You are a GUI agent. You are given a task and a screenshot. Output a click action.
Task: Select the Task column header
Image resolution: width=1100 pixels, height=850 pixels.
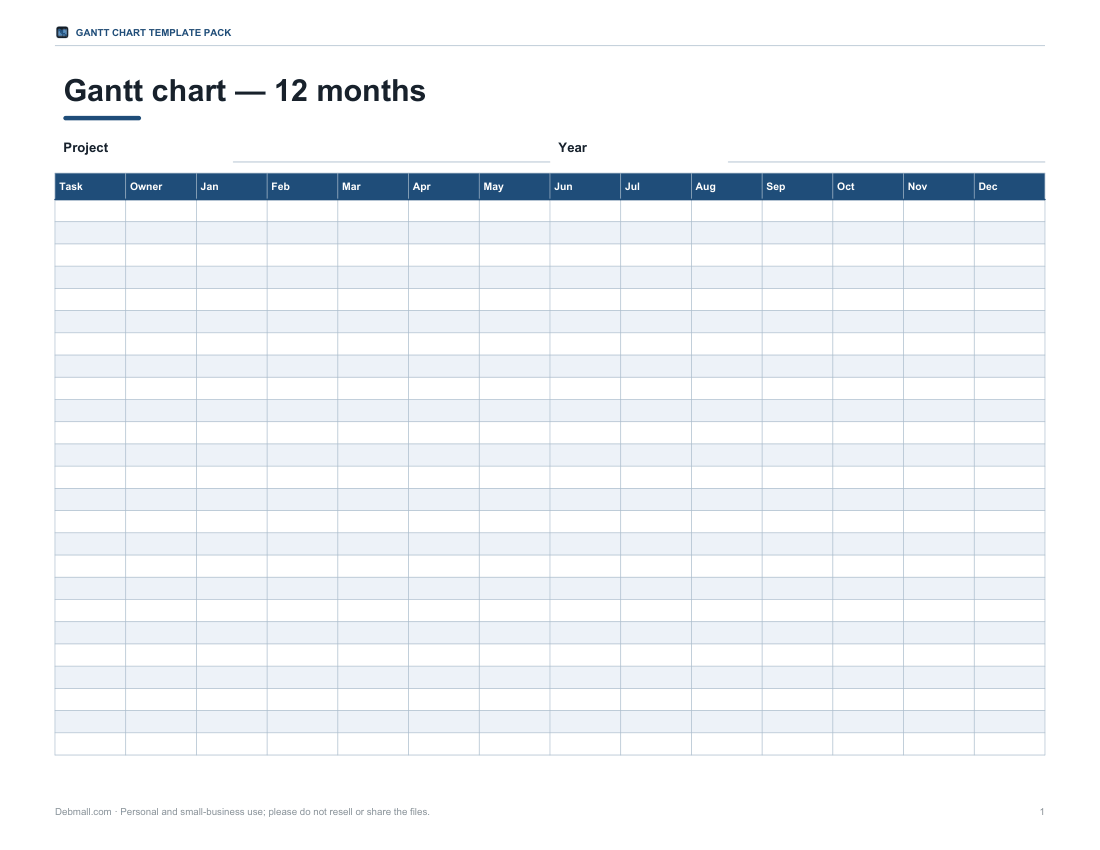click(x=90, y=187)
